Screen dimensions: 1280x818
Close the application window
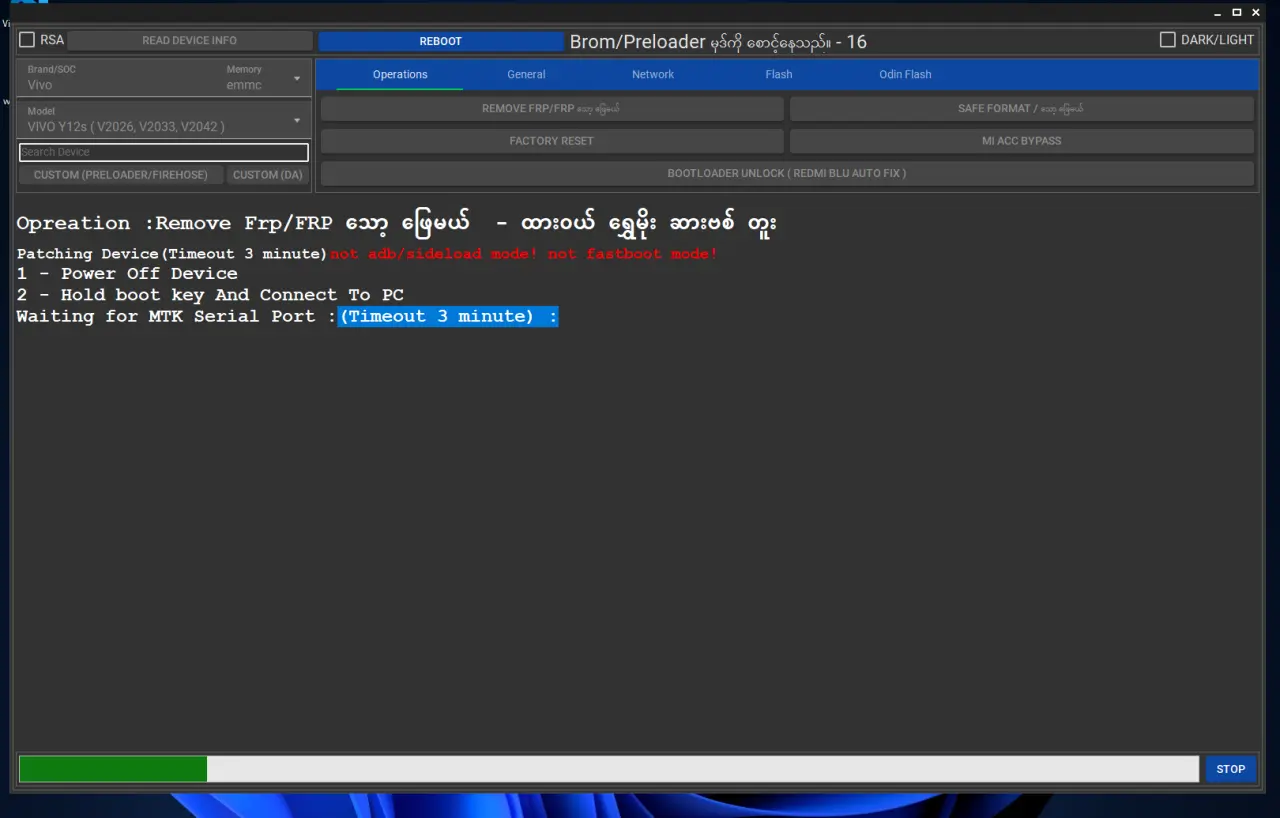point(1256,12)
